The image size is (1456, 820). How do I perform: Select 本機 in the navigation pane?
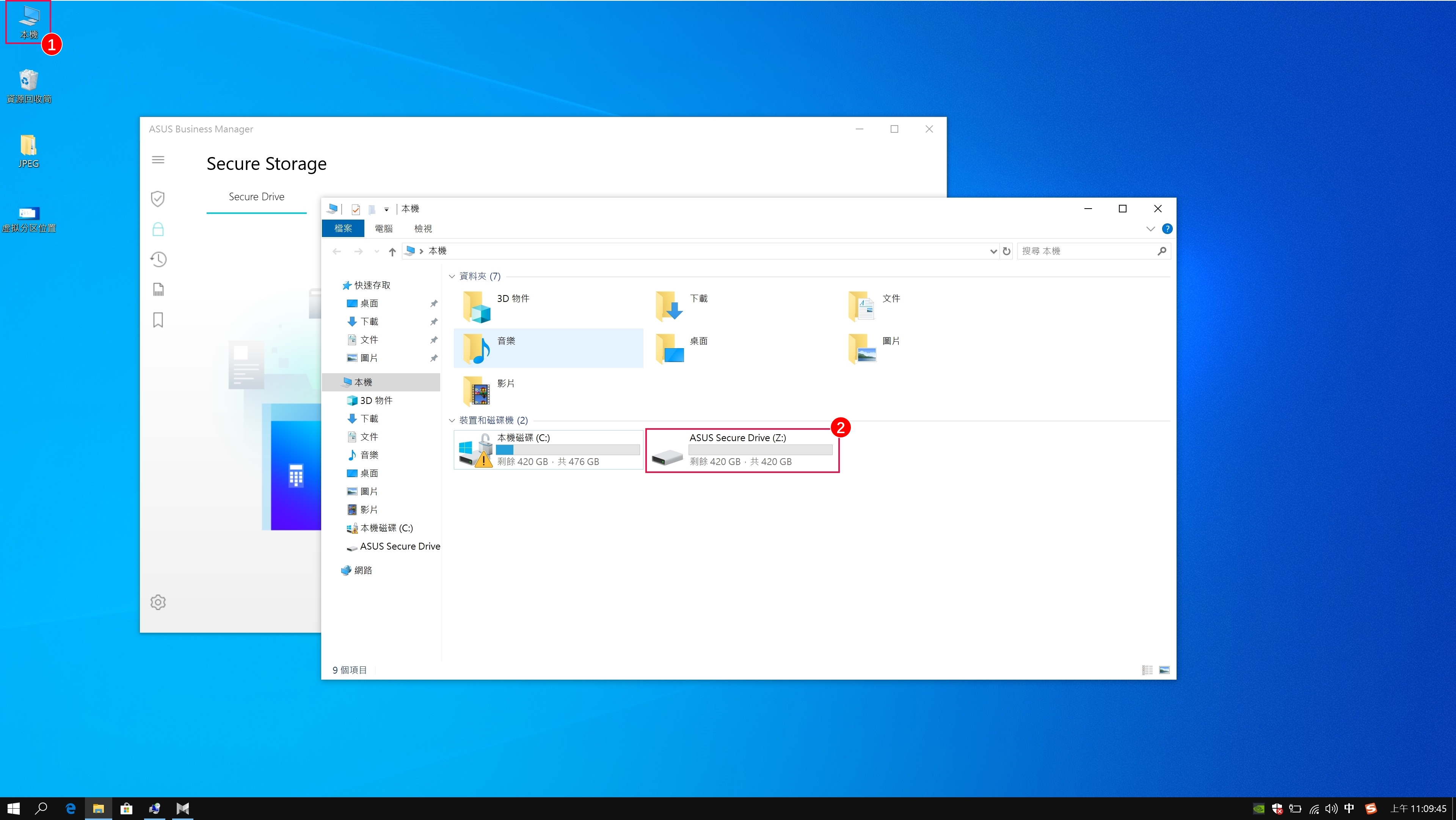[x=381, y=382]
